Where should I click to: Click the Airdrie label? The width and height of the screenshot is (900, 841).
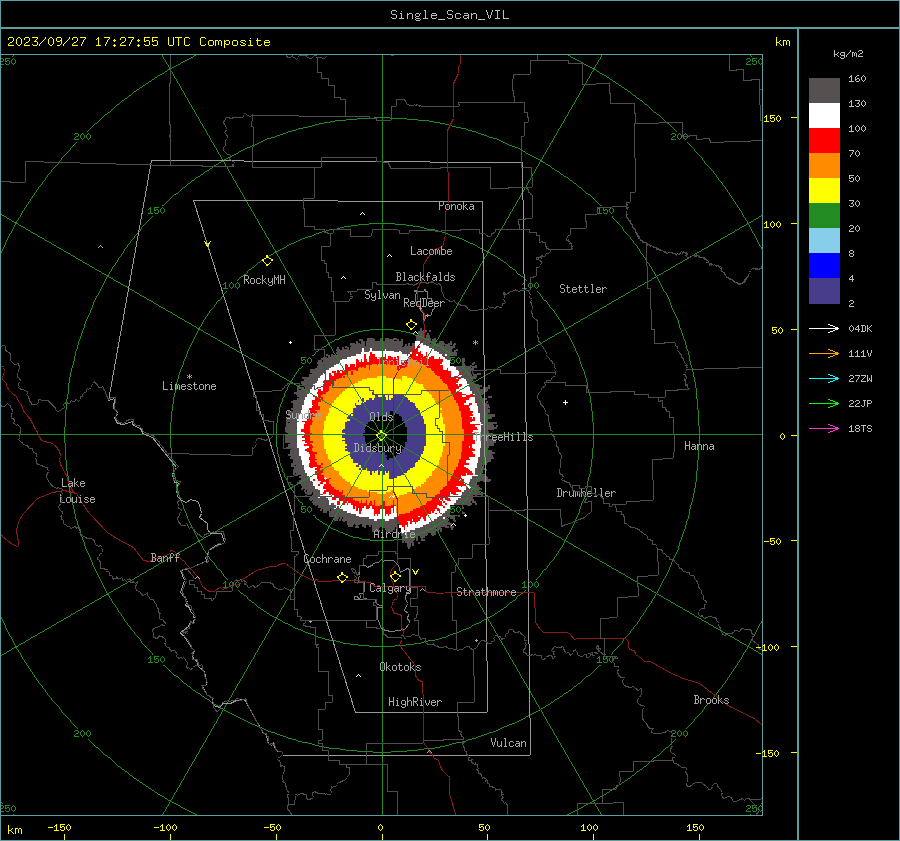coord(394,534)
